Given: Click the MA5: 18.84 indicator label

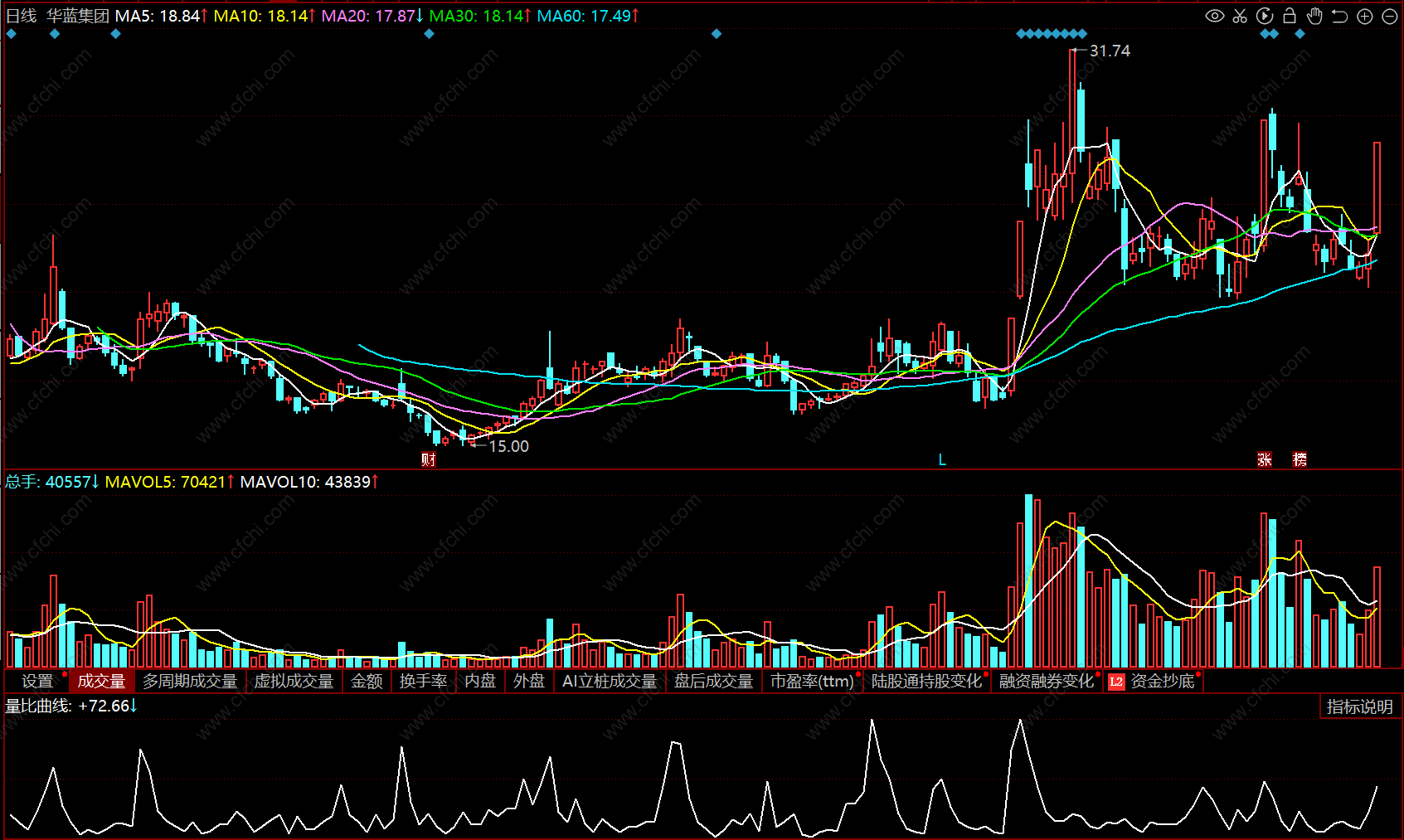Looking at the screenshot, I should click(161, 16).
